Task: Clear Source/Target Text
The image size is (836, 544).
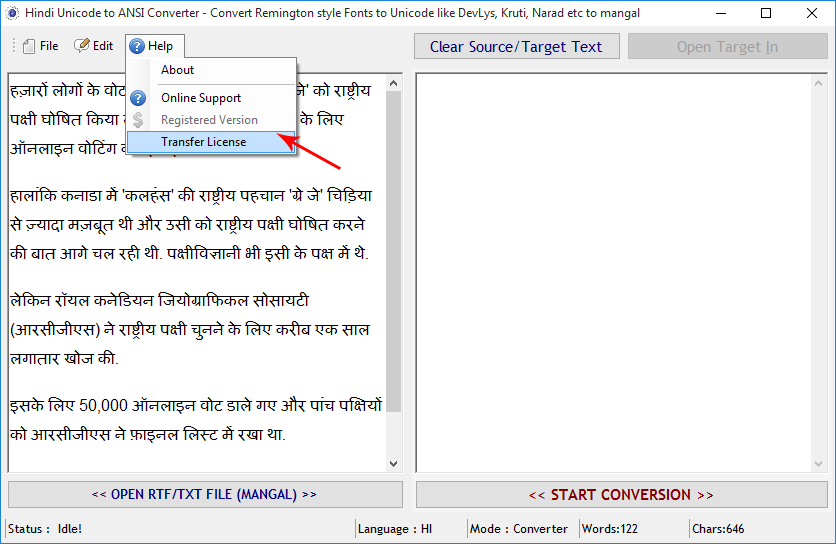Action: [x=517, y=46]
